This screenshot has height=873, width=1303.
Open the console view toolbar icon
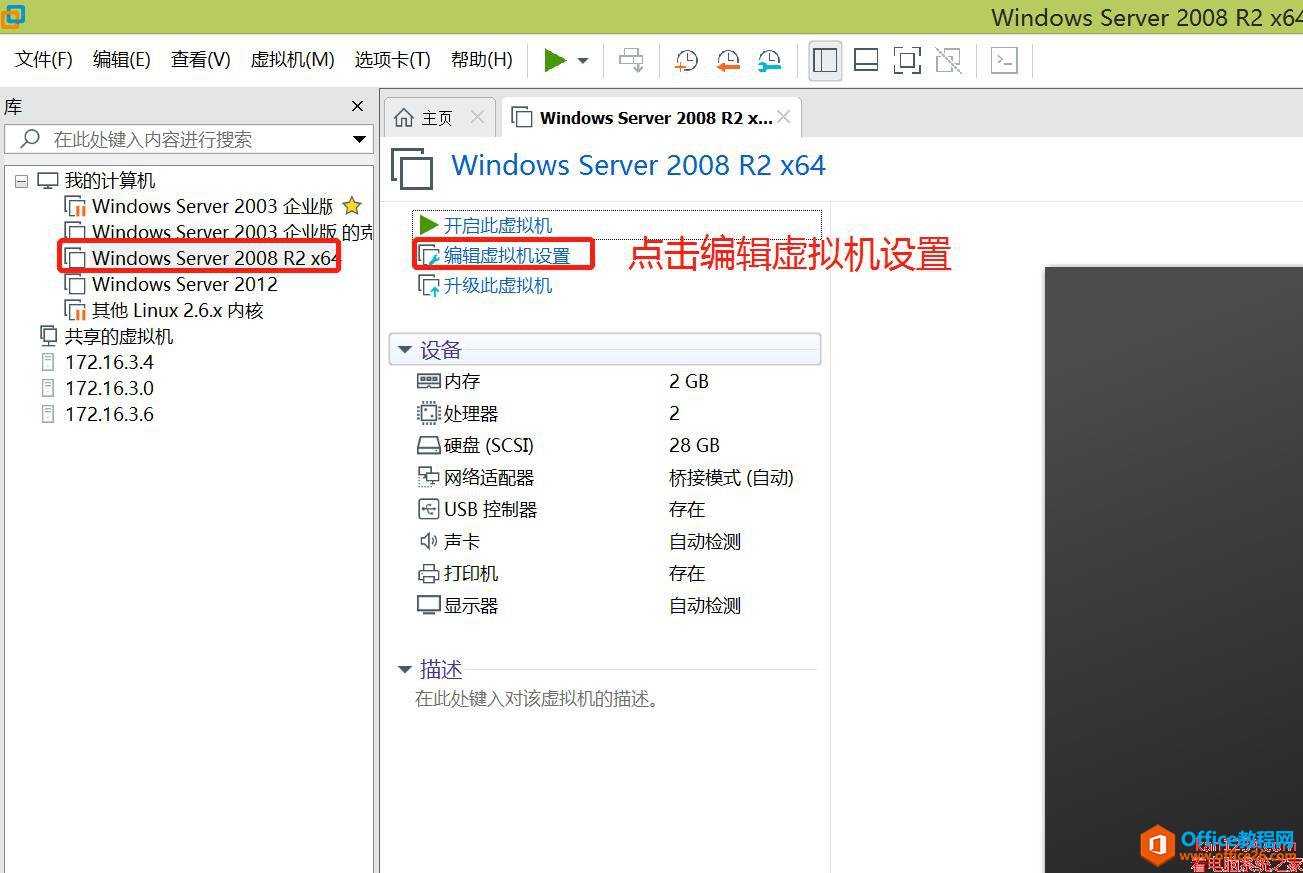1004,60
